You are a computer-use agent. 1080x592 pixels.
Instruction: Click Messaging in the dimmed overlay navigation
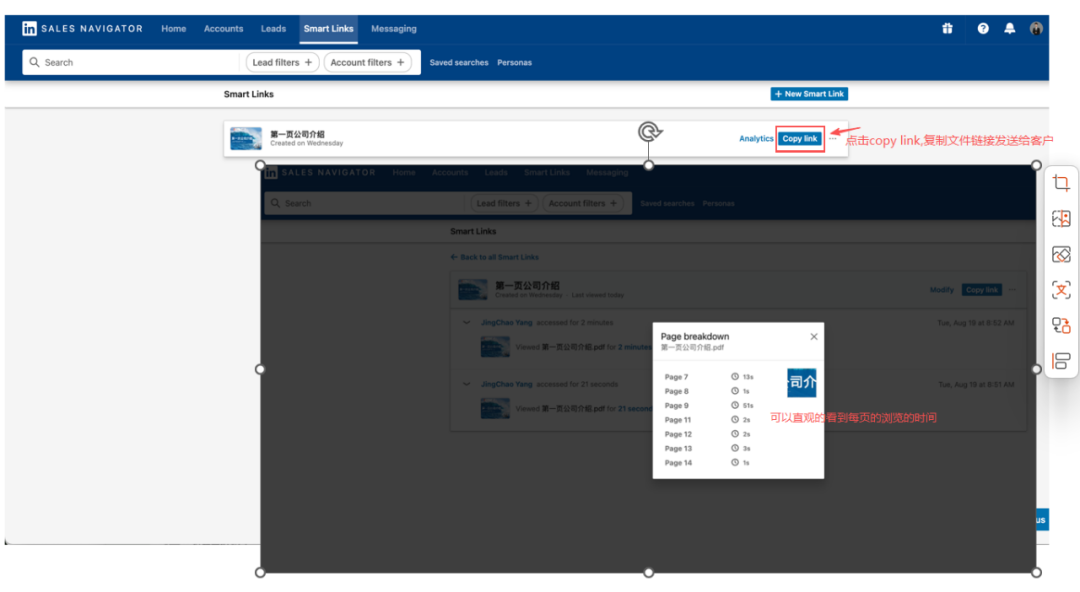pos(607,172)
